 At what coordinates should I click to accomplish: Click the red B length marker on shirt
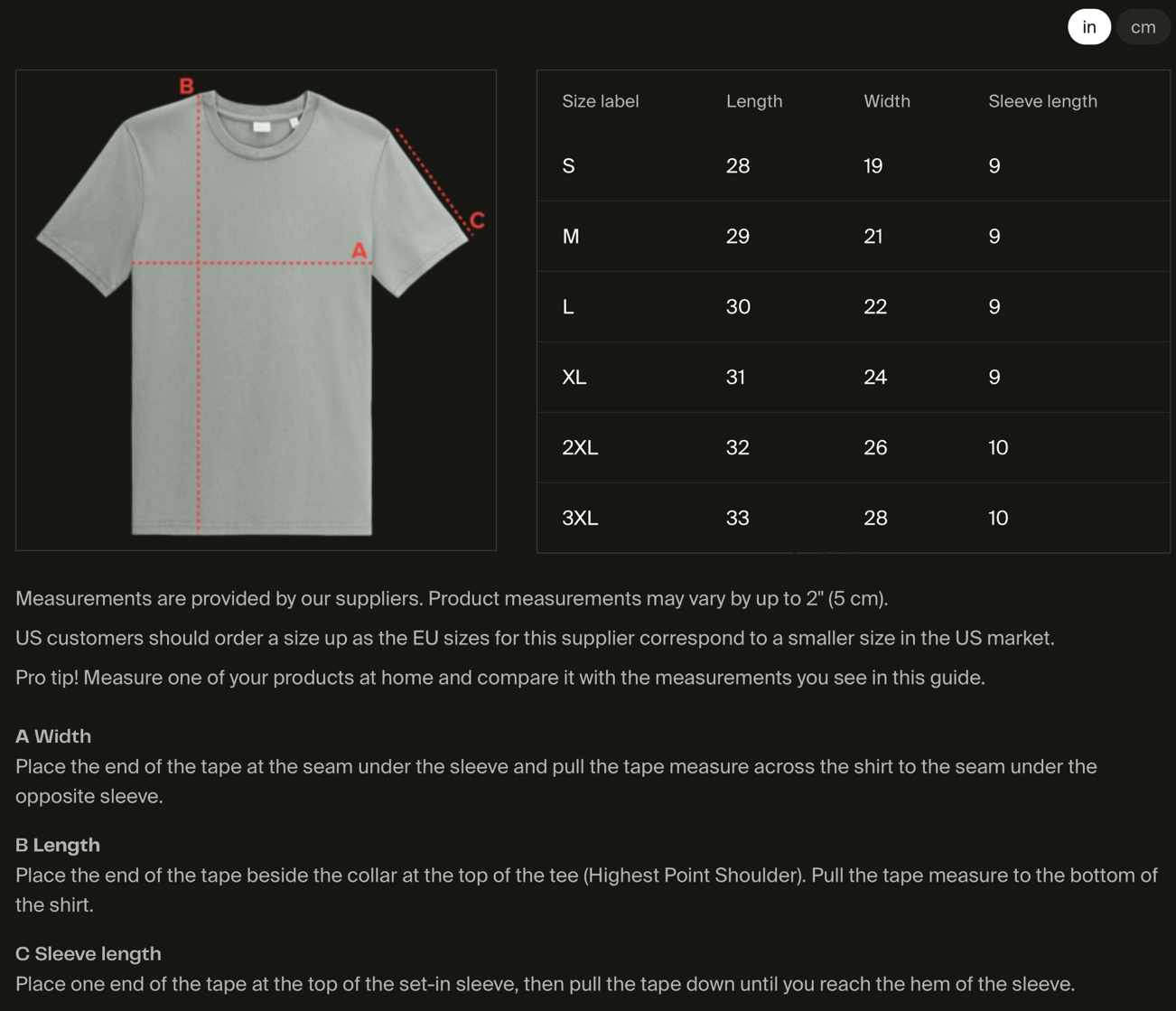pos(186,86)
